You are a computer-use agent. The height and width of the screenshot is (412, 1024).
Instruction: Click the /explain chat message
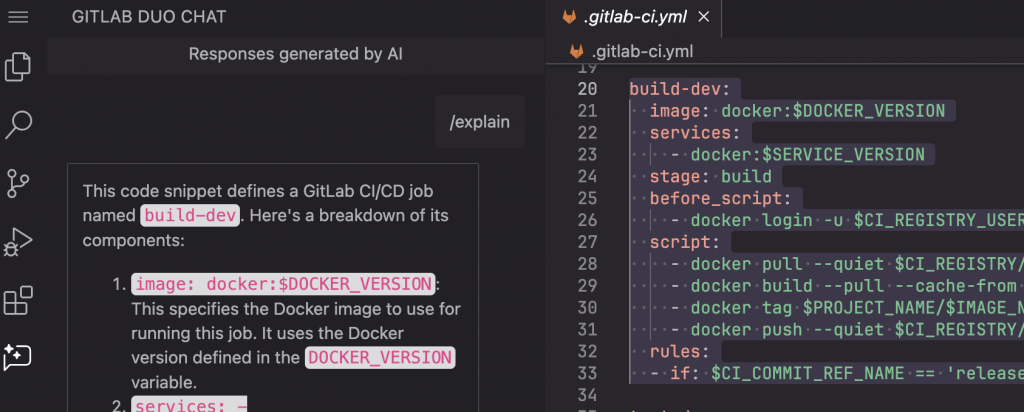point(480,122)
